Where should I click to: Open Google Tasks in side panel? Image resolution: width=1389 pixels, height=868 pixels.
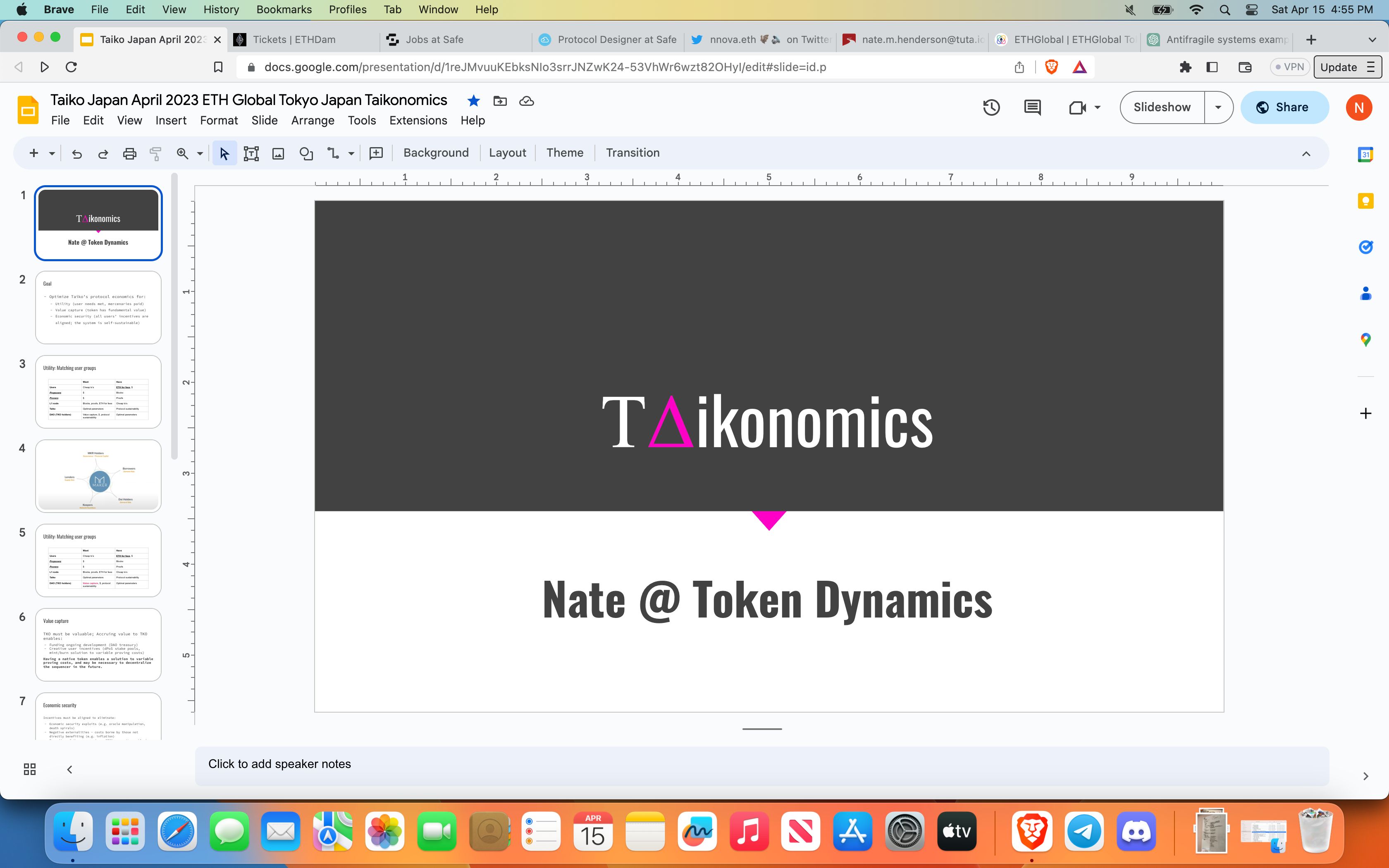pos(1365,247)
